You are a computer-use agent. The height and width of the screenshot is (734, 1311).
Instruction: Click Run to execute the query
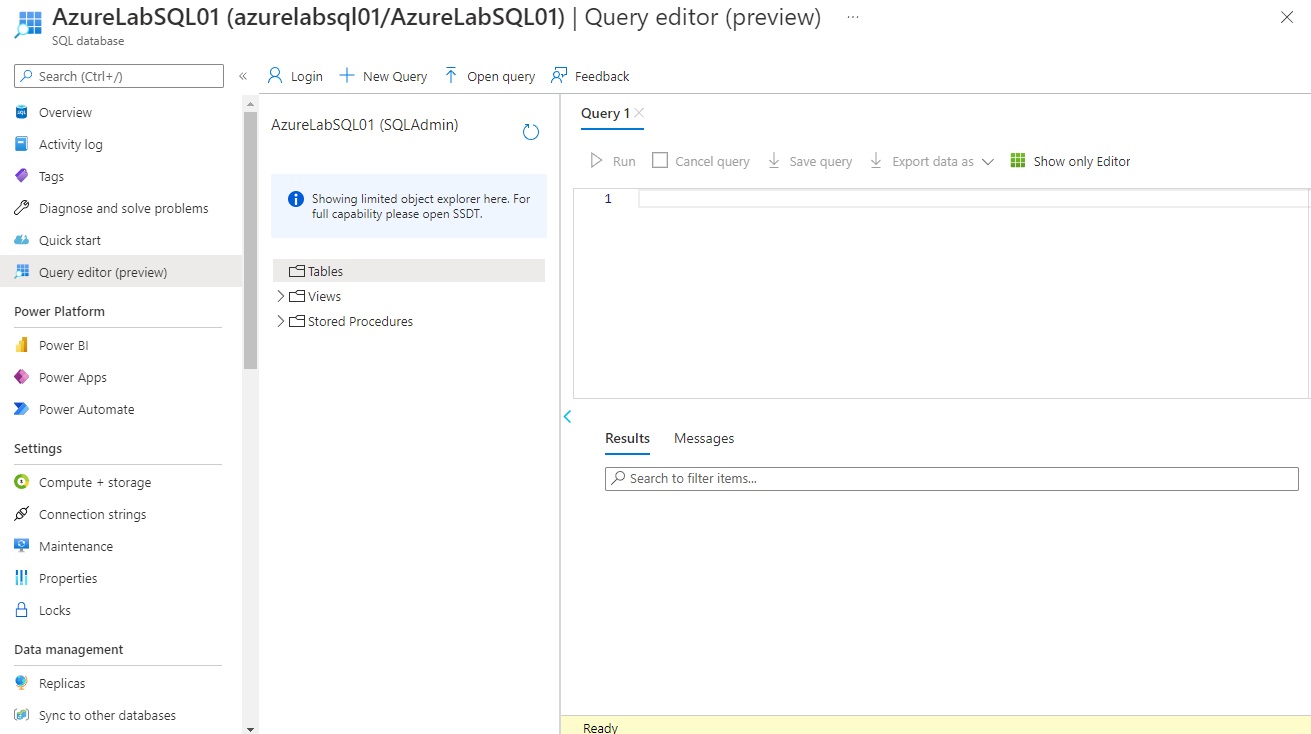[x=613, y=160]
